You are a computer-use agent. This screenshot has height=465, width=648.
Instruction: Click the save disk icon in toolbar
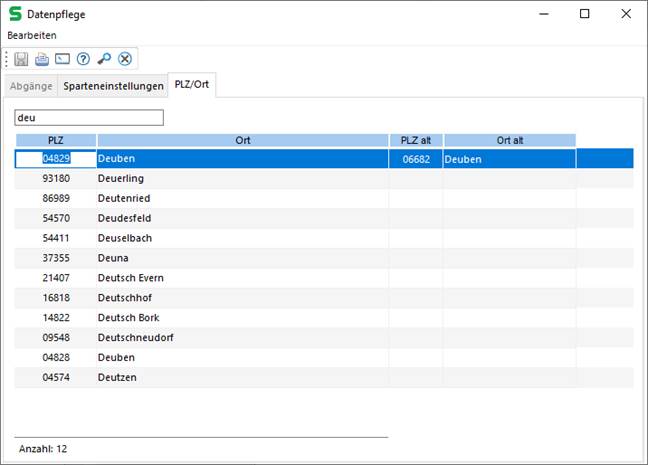click(x=21, y=59)
